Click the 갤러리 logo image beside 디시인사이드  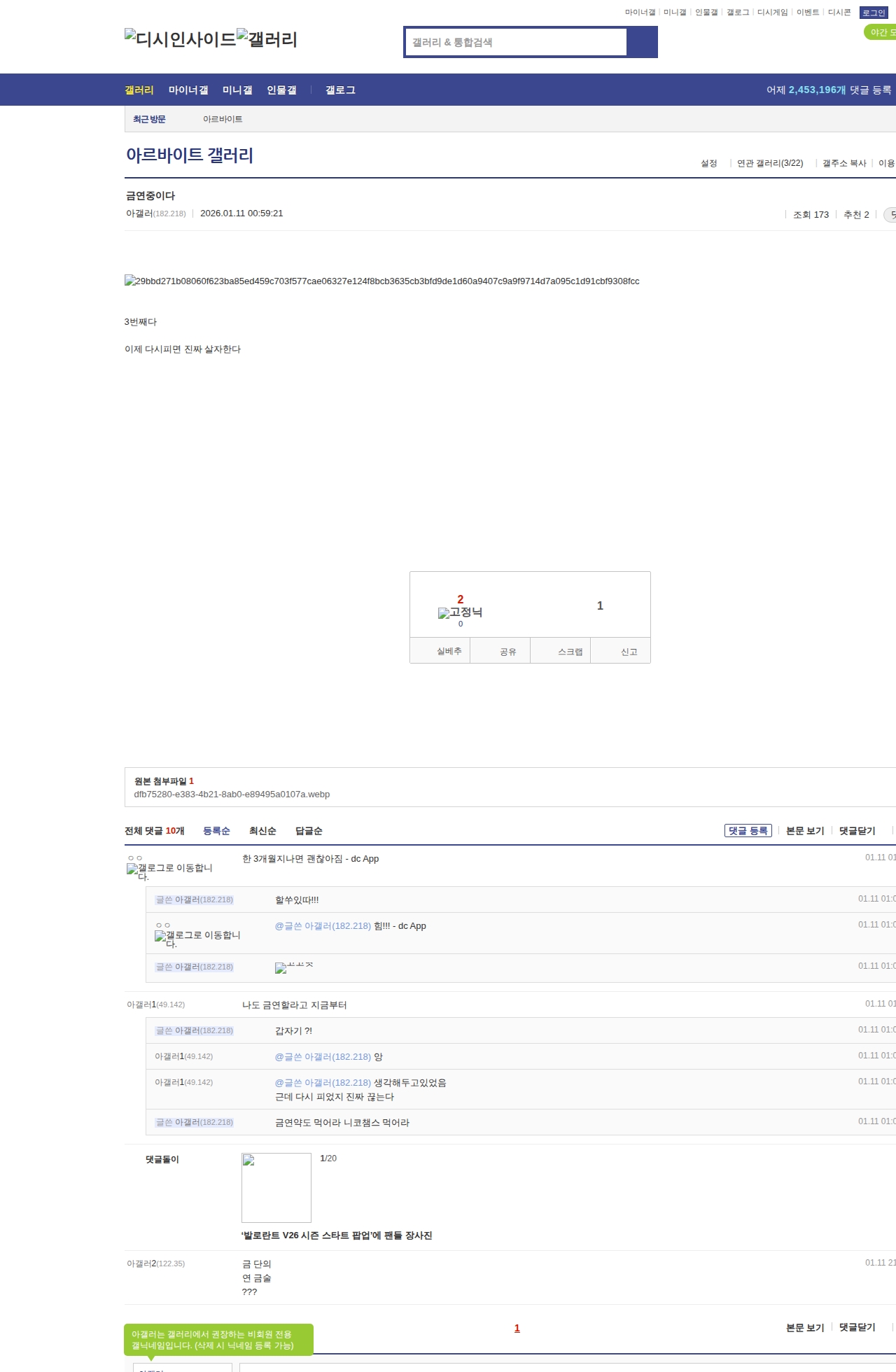click(x=267, y=38)
